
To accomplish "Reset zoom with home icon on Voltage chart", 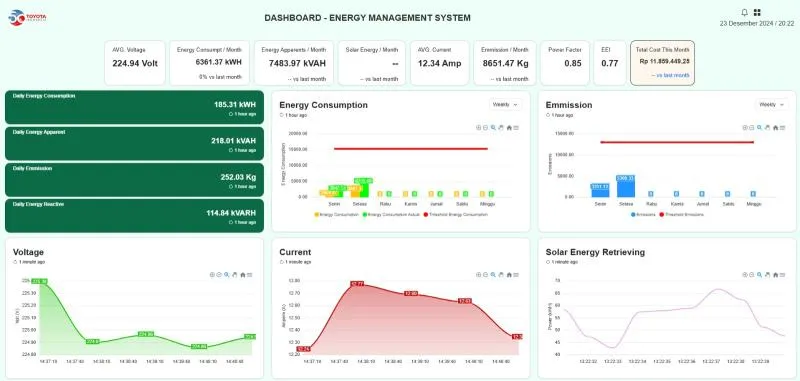I will [243, 274].
